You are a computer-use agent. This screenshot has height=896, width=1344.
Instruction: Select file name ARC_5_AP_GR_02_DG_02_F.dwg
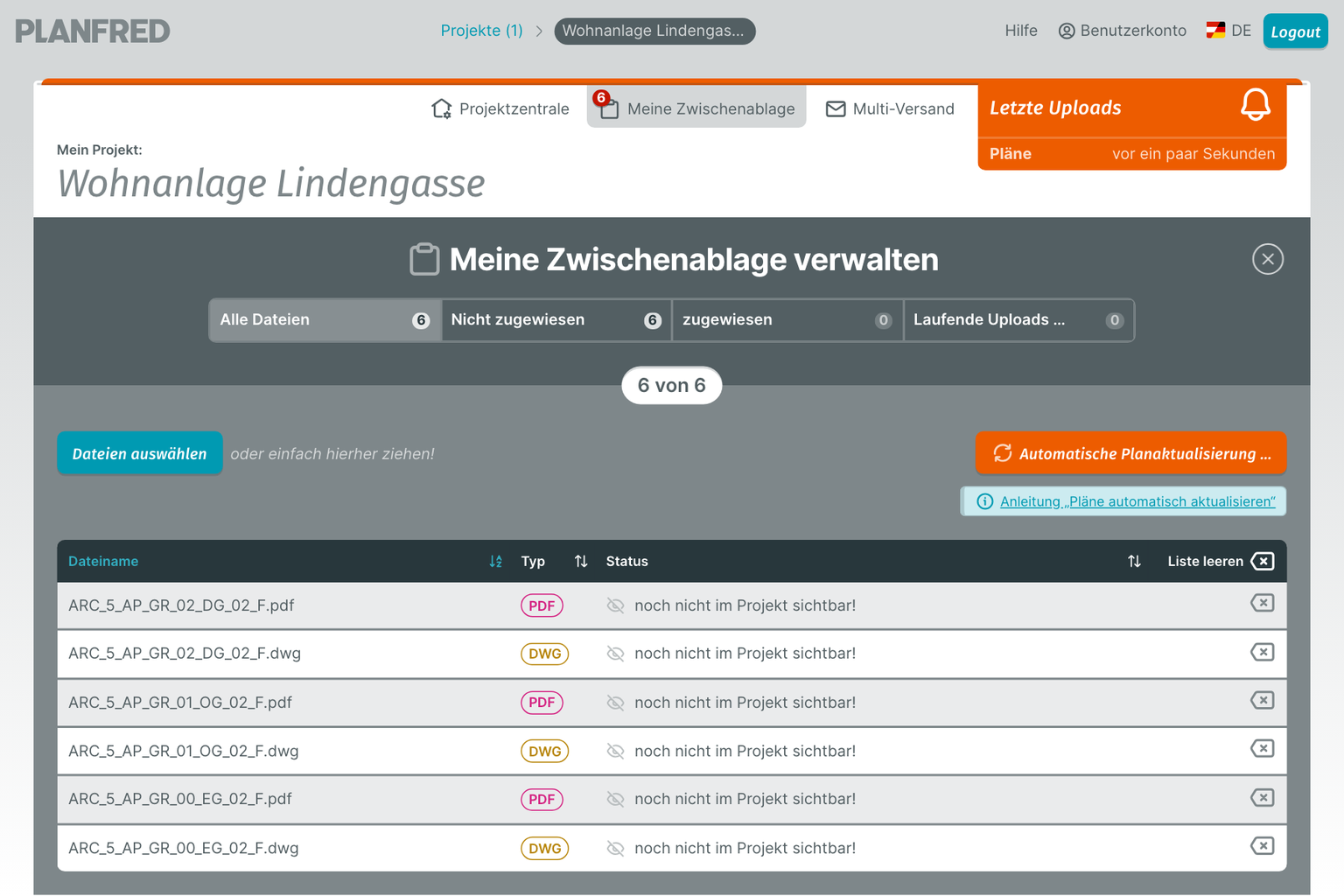click(x=185, y=654)
